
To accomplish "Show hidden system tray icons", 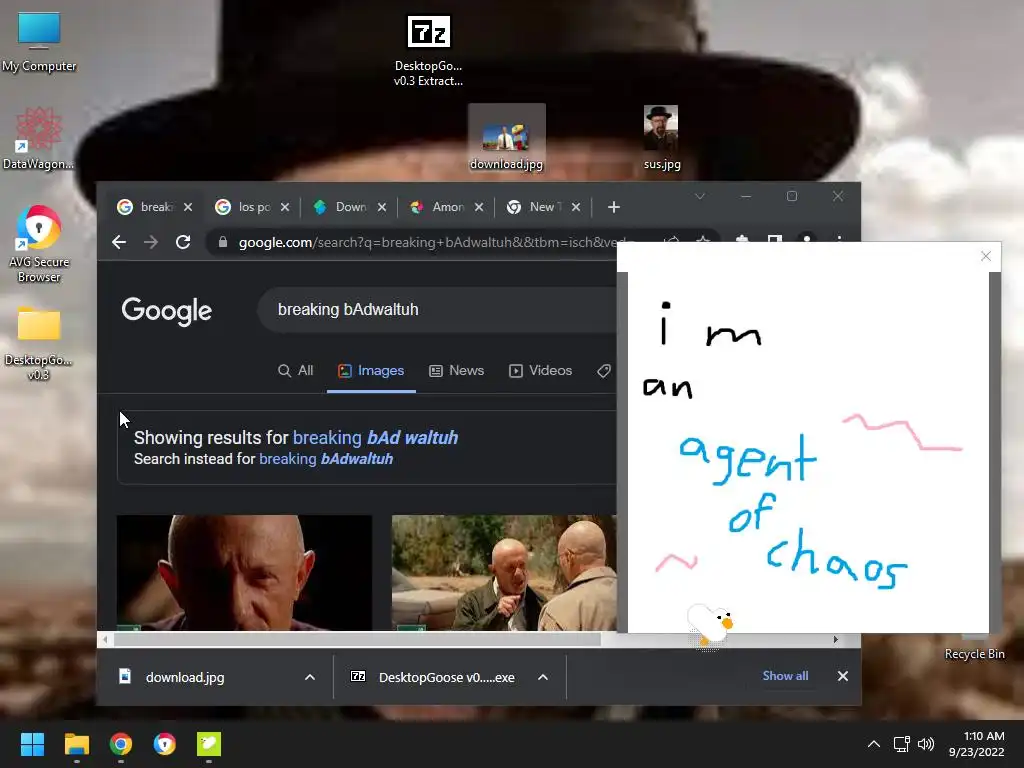I will point(873,744).
